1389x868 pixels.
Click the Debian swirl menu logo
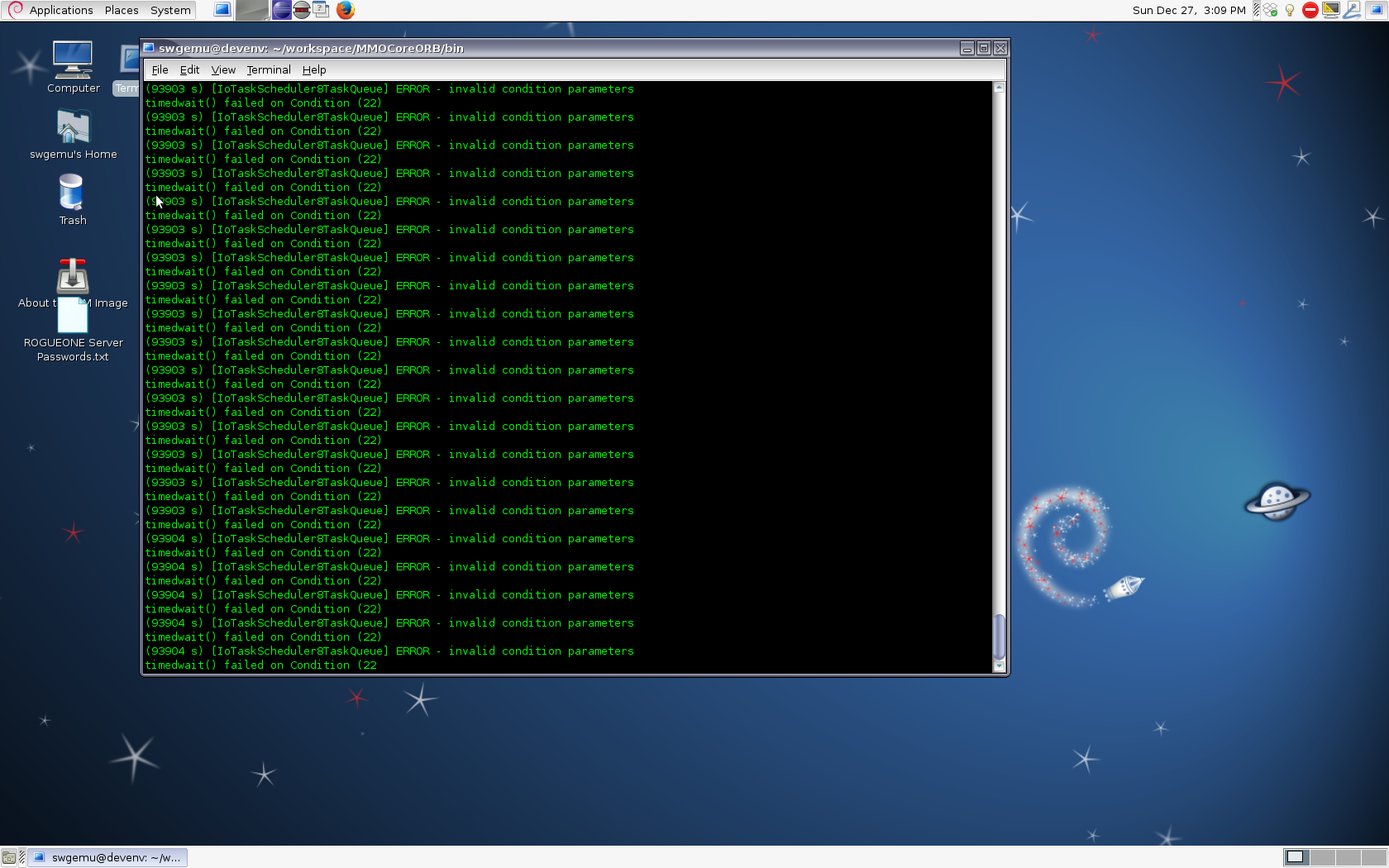[x=16, y=10]
